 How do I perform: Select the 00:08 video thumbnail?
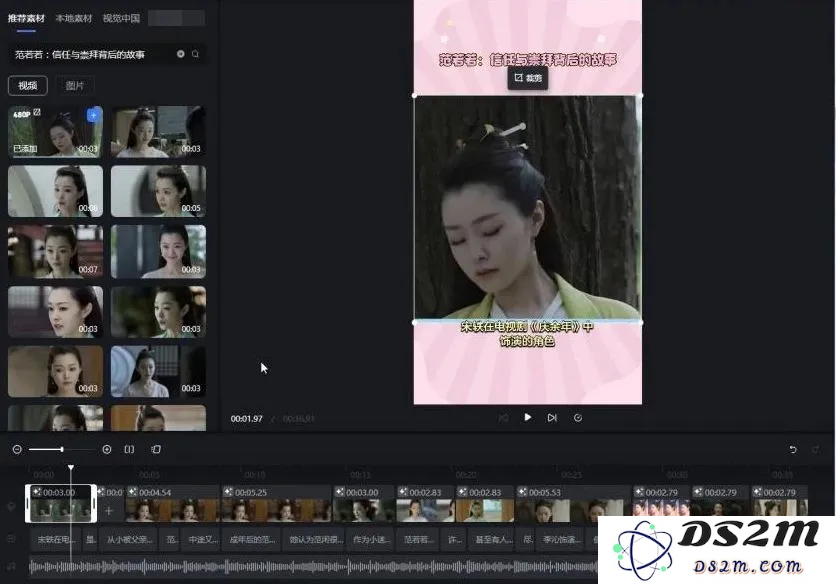55,191
